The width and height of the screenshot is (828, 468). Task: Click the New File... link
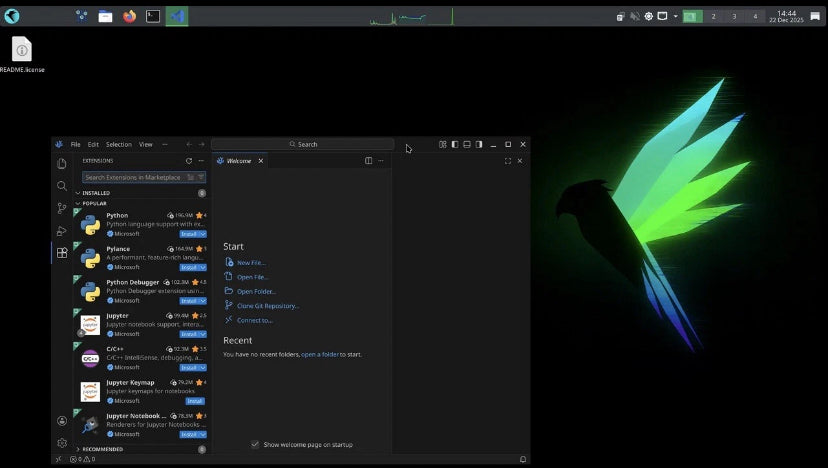pos(251,263)
